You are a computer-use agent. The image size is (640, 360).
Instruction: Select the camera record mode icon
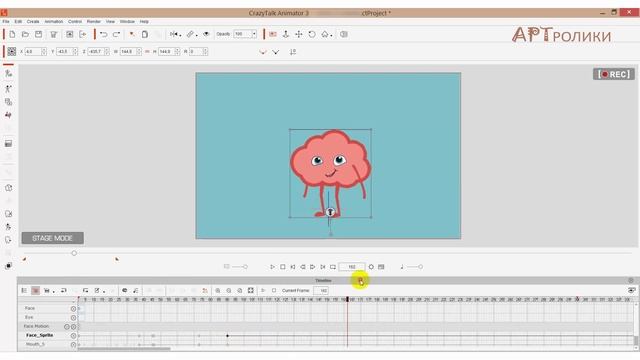273,35
